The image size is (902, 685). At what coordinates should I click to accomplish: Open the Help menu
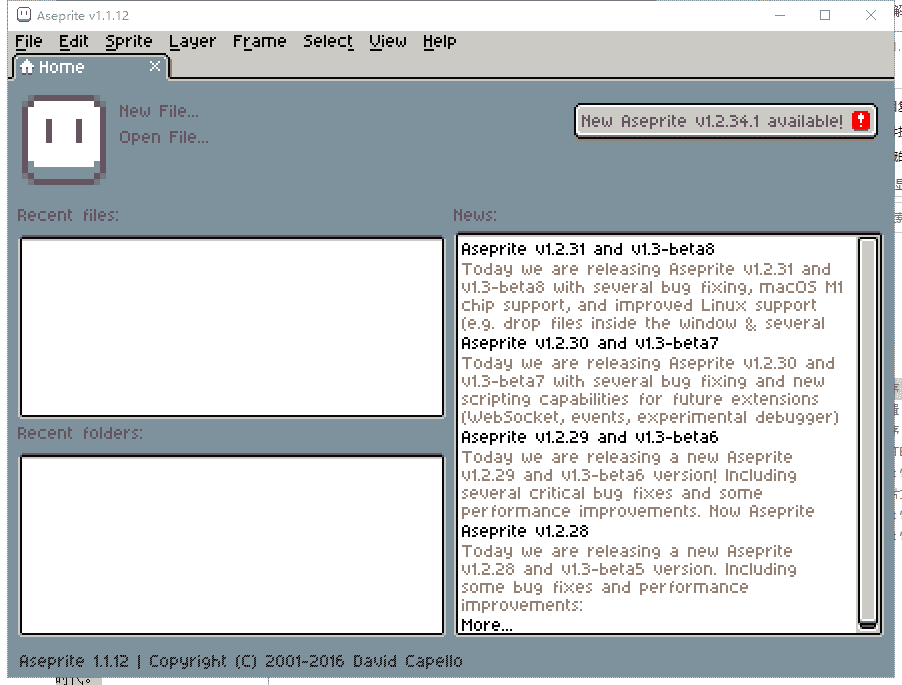(439, 41)
